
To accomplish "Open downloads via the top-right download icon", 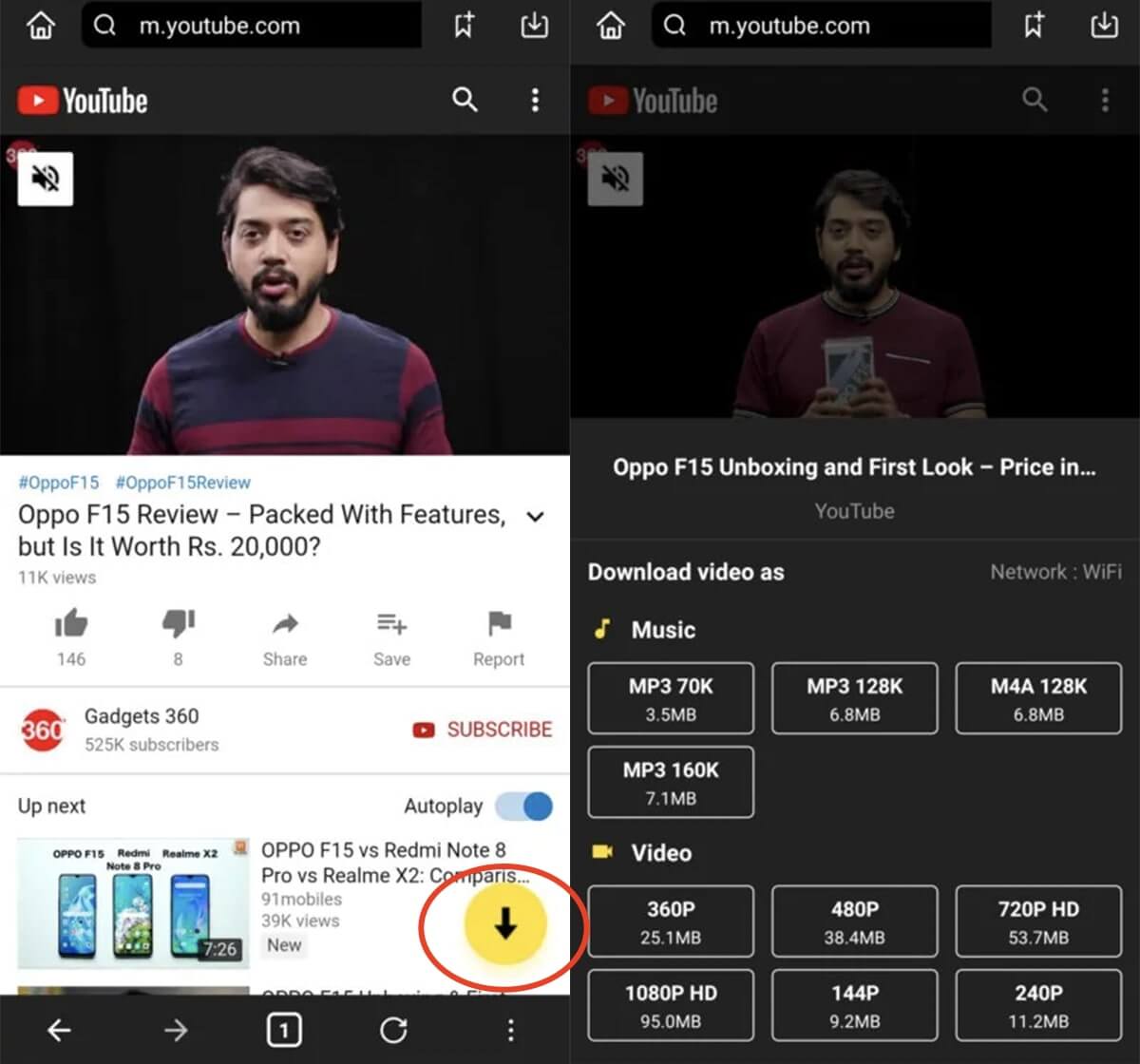I will (534, 26).
